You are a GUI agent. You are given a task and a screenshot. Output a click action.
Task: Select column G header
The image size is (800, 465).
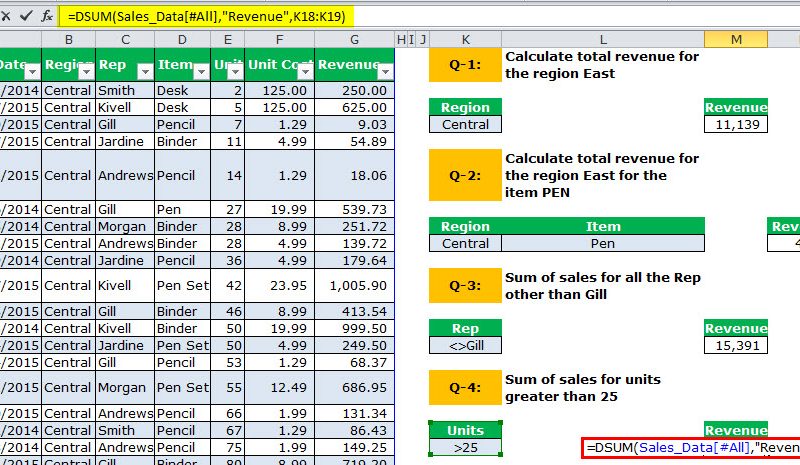(355, 39)
